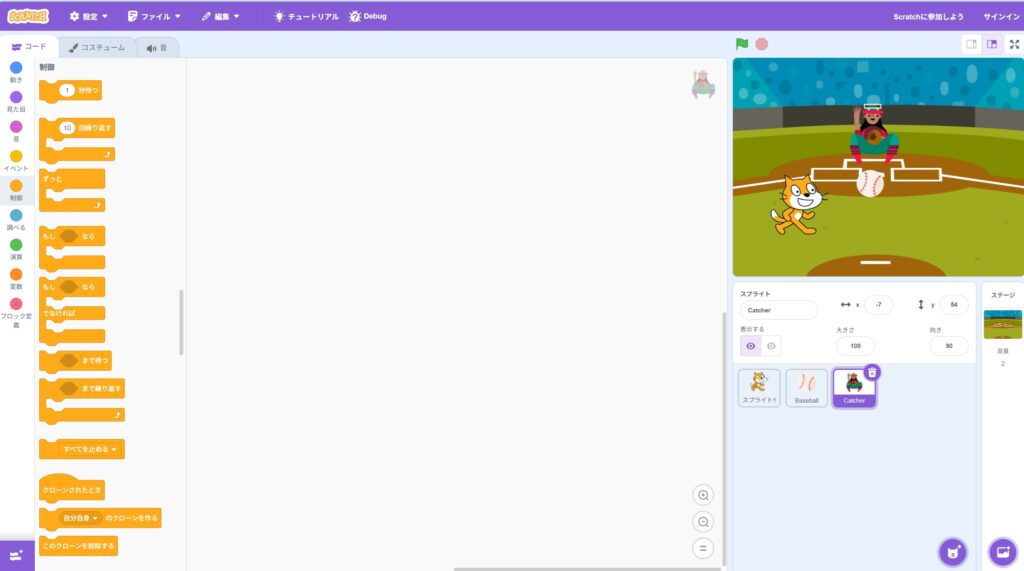Open チュートリアル tutorials
Viewport: 1024px width, 571px height.
click(x=306, y=16)
